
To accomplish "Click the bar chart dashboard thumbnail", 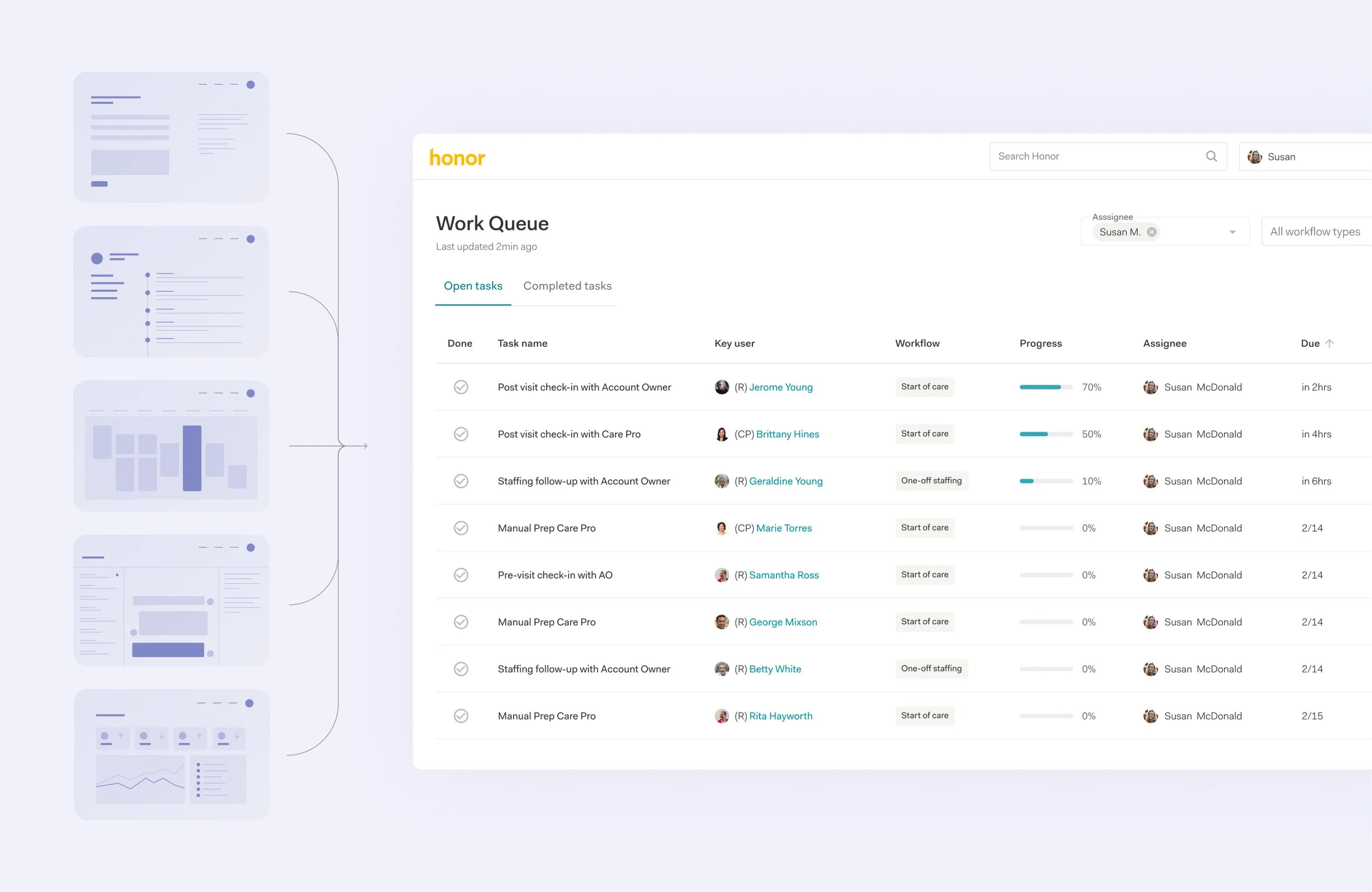I will point(171,445).
